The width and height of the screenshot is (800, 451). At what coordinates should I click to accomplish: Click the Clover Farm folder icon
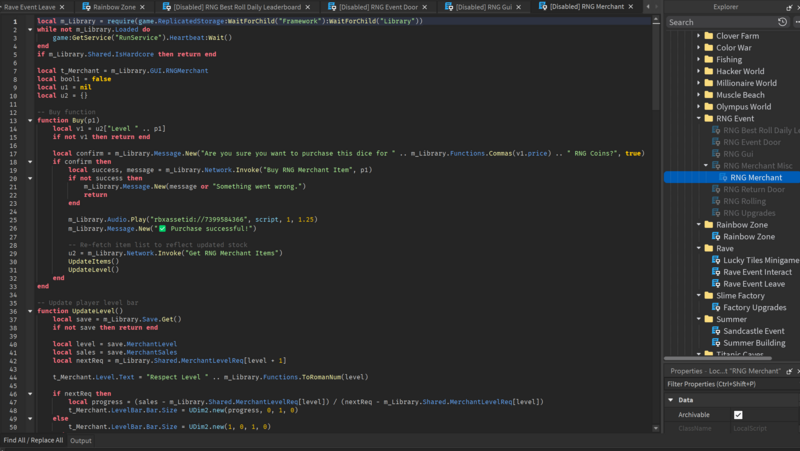708,36
